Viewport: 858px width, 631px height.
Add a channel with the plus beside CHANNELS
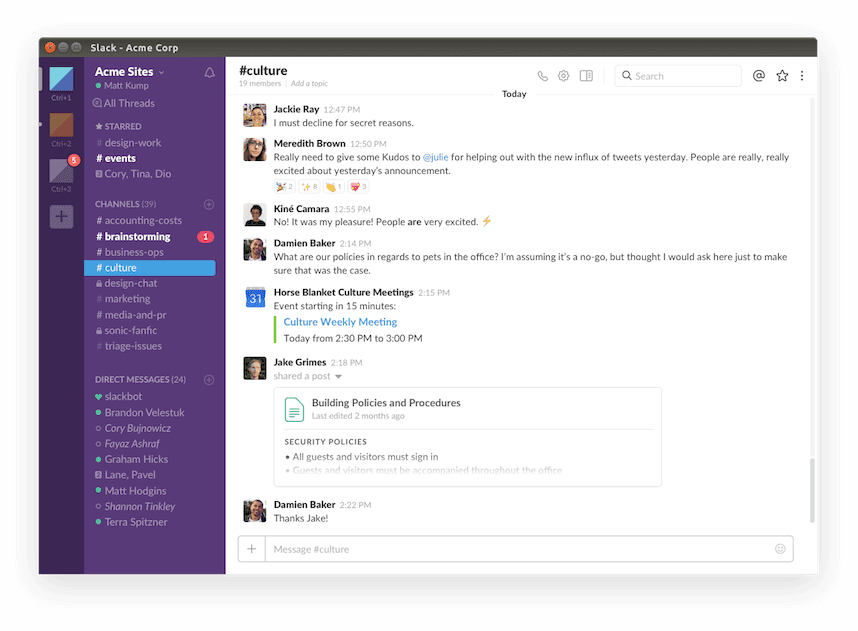(x=209, y=204)
